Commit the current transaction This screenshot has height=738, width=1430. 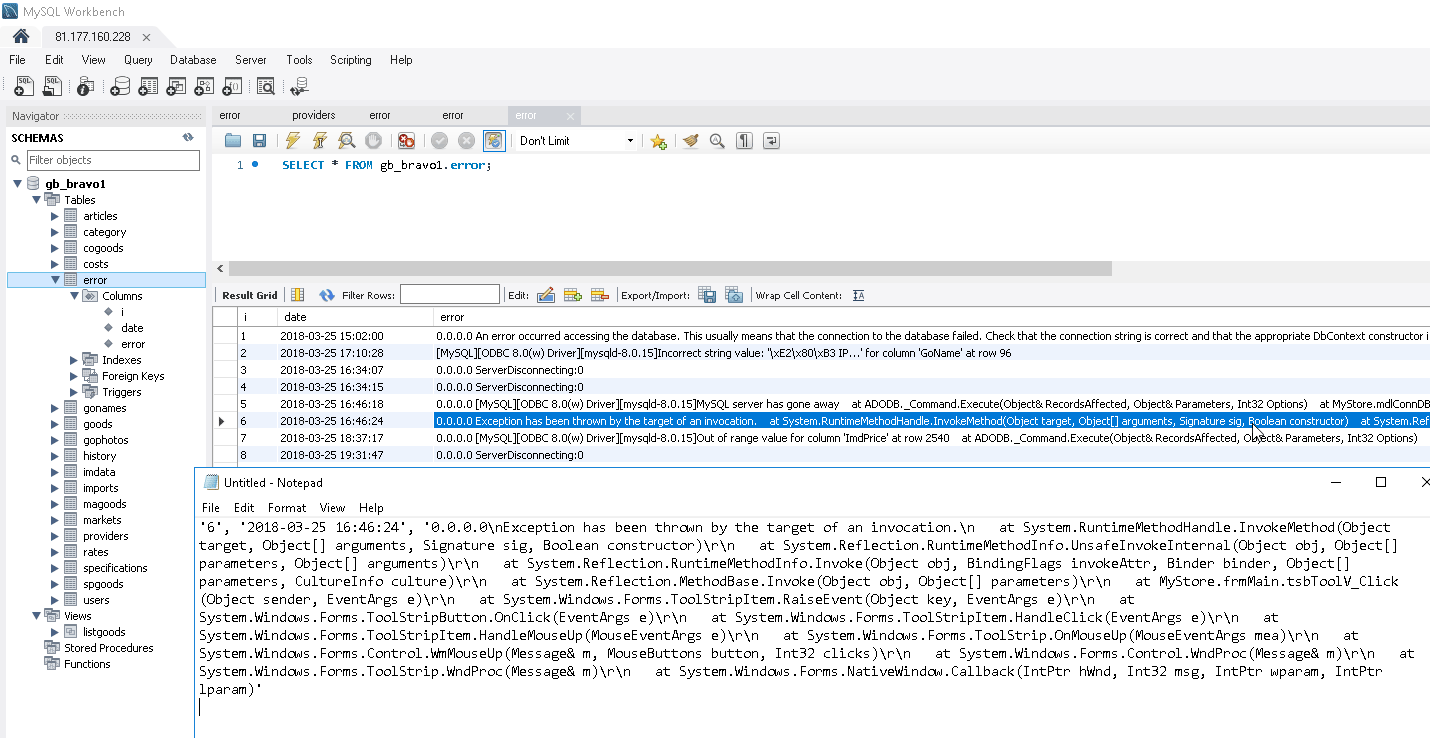(439, 141)
